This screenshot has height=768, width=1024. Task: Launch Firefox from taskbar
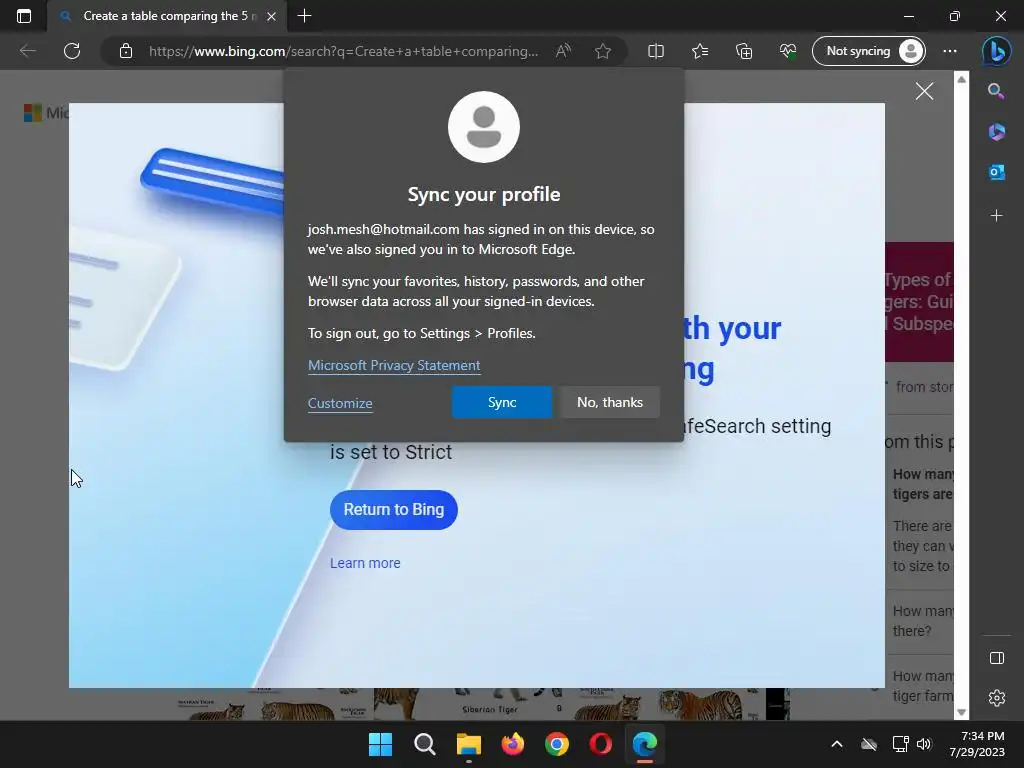[513, 744]
